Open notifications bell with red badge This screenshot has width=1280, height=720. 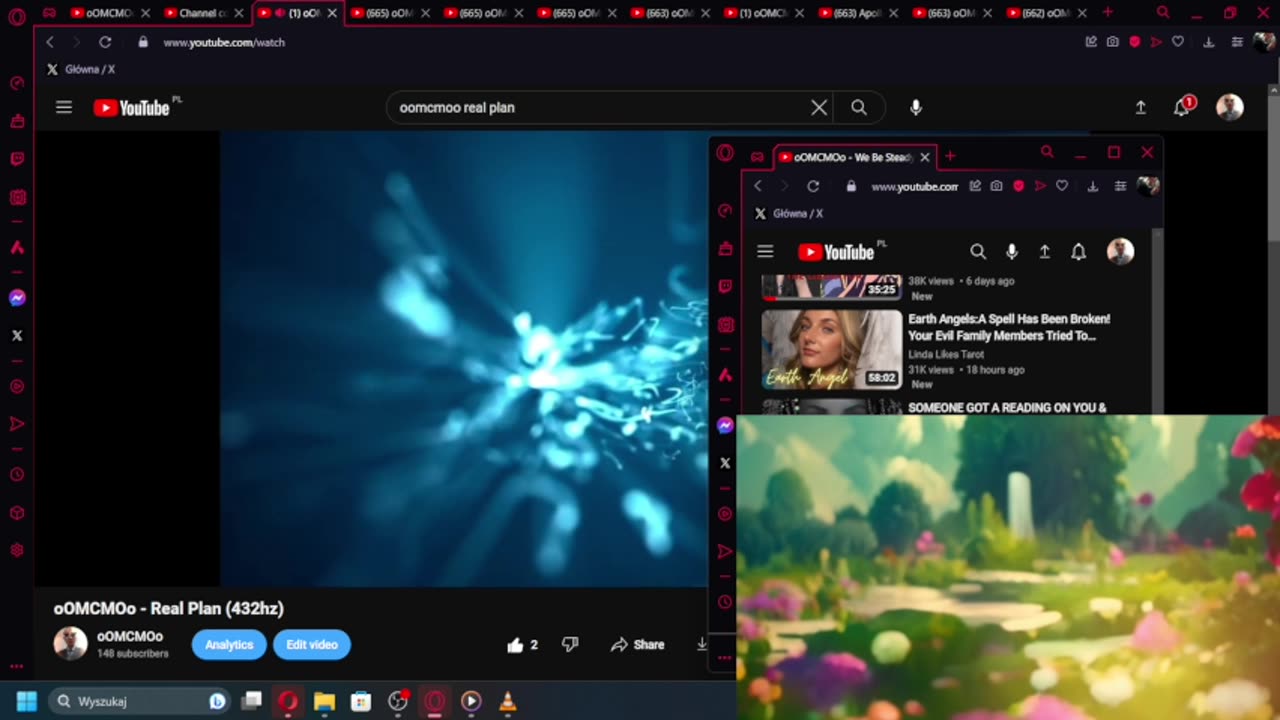(x=1183, y=107)
